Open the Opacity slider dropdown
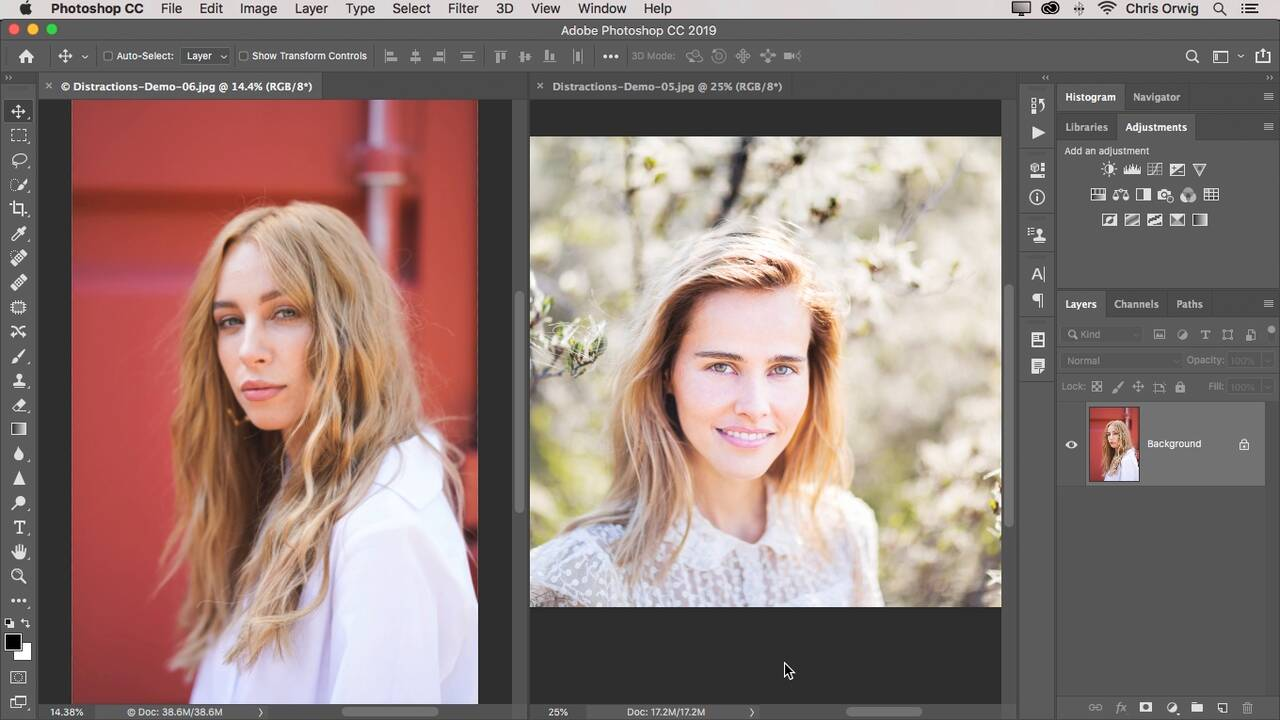 (x=1268, y=361)
